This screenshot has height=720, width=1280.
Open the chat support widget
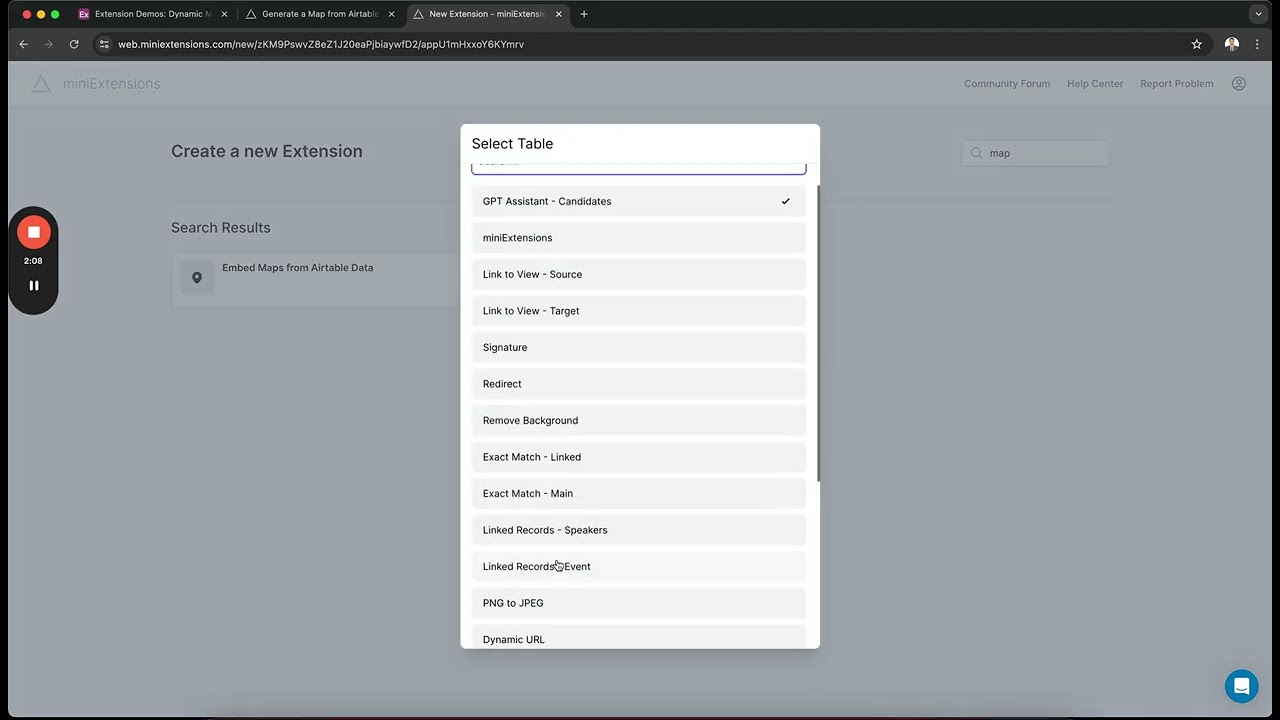point(1241,686)
